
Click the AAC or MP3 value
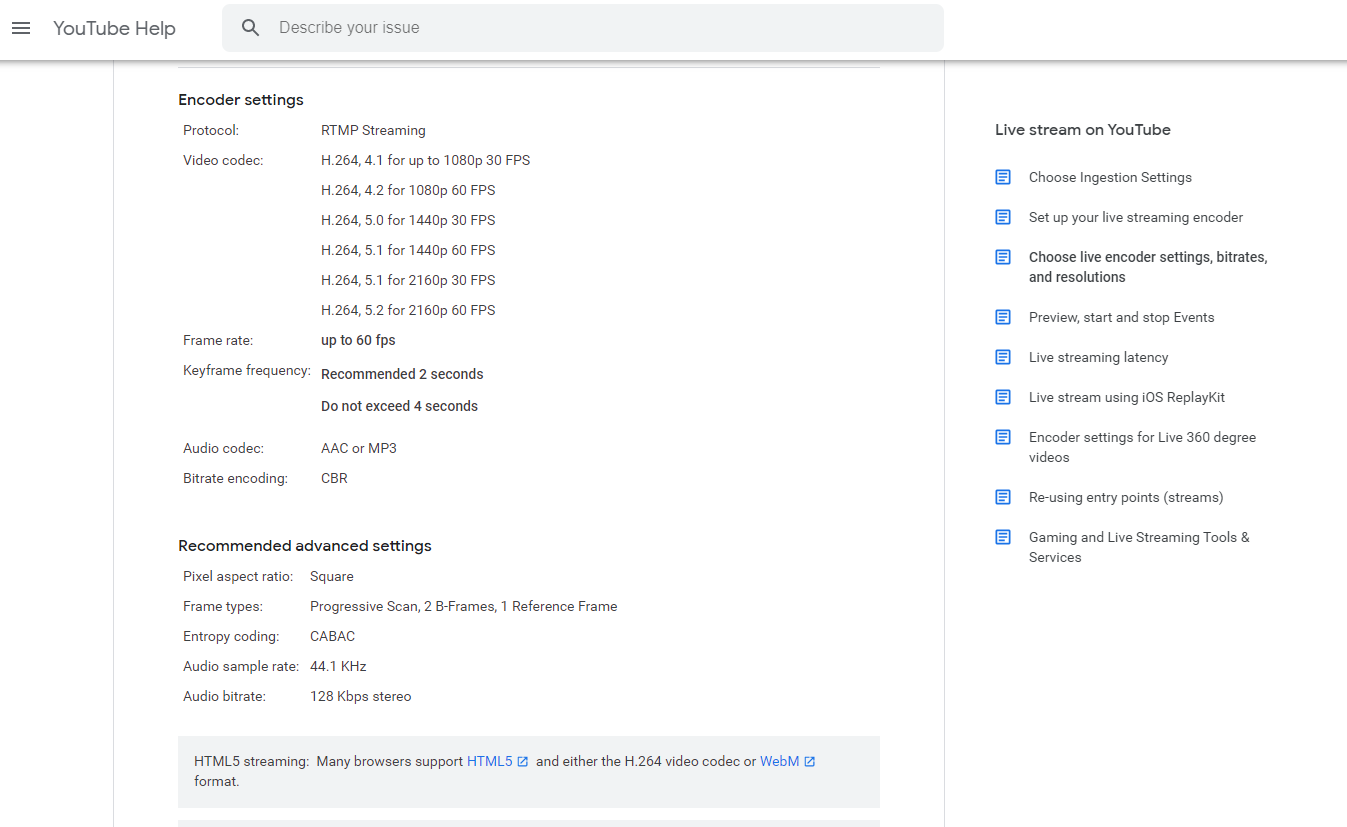pos(359,448)
